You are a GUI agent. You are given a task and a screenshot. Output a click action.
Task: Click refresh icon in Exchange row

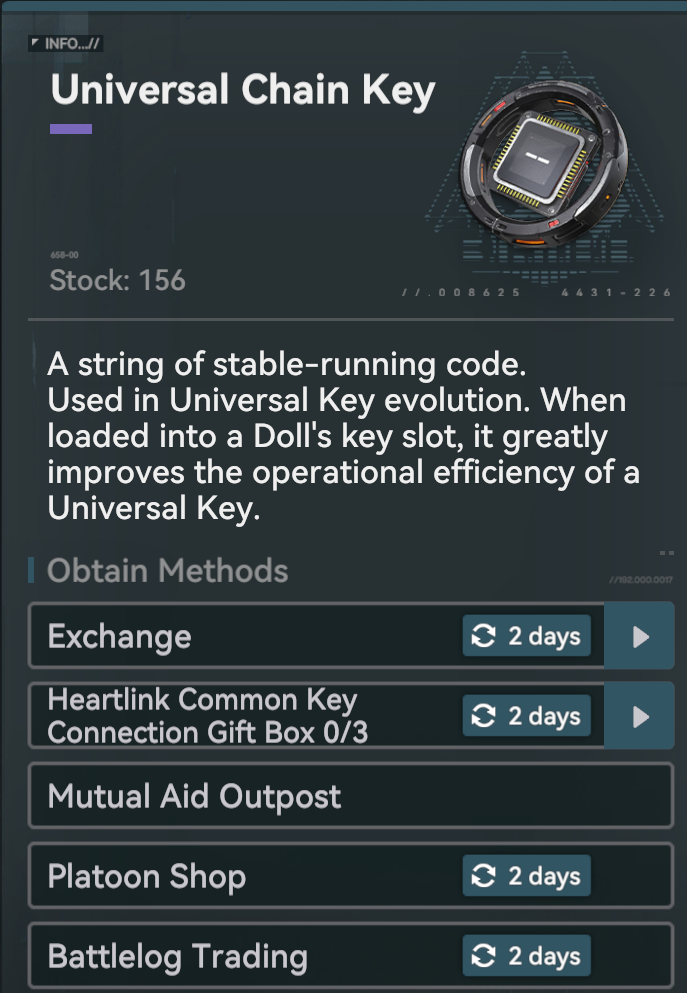484,636
